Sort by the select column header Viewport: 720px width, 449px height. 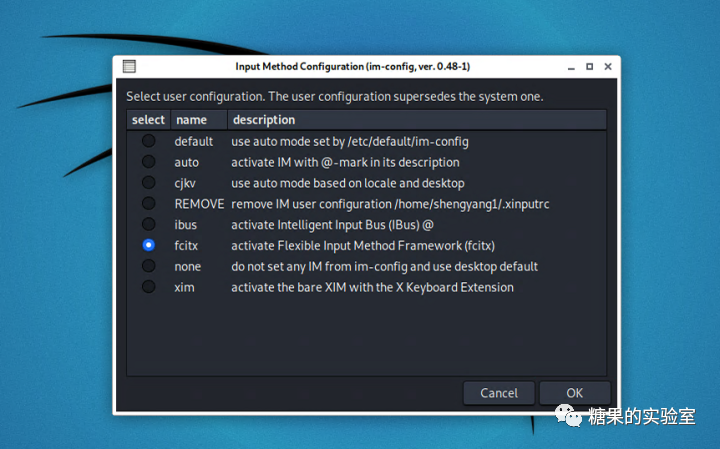tap(148, 120)
